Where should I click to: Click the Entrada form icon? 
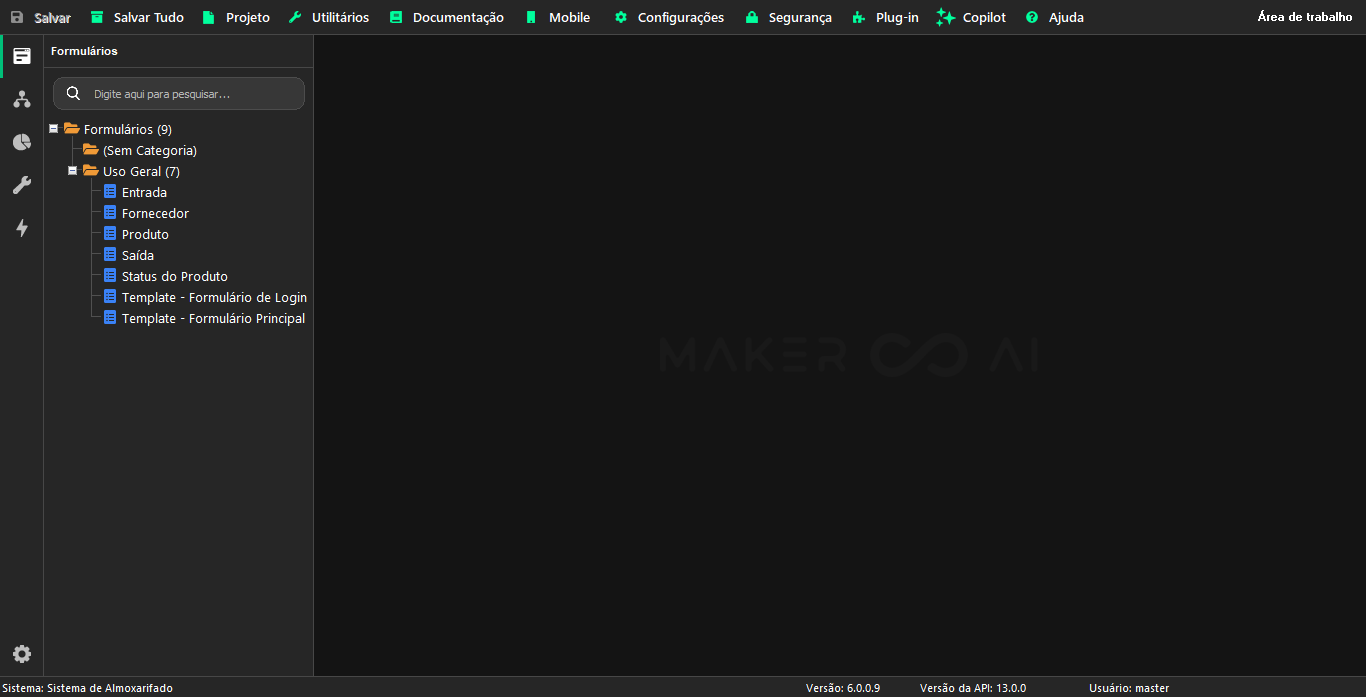[110, 192]
